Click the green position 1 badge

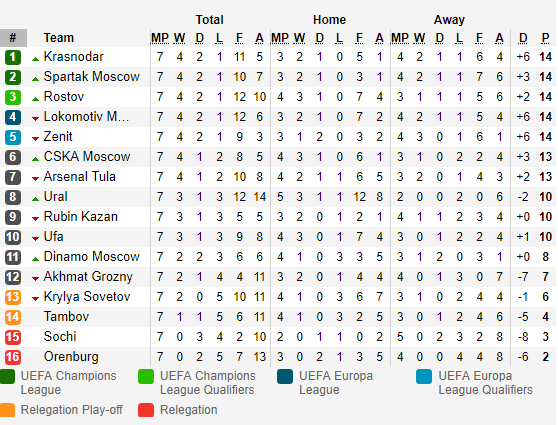(x=13, y=57)
